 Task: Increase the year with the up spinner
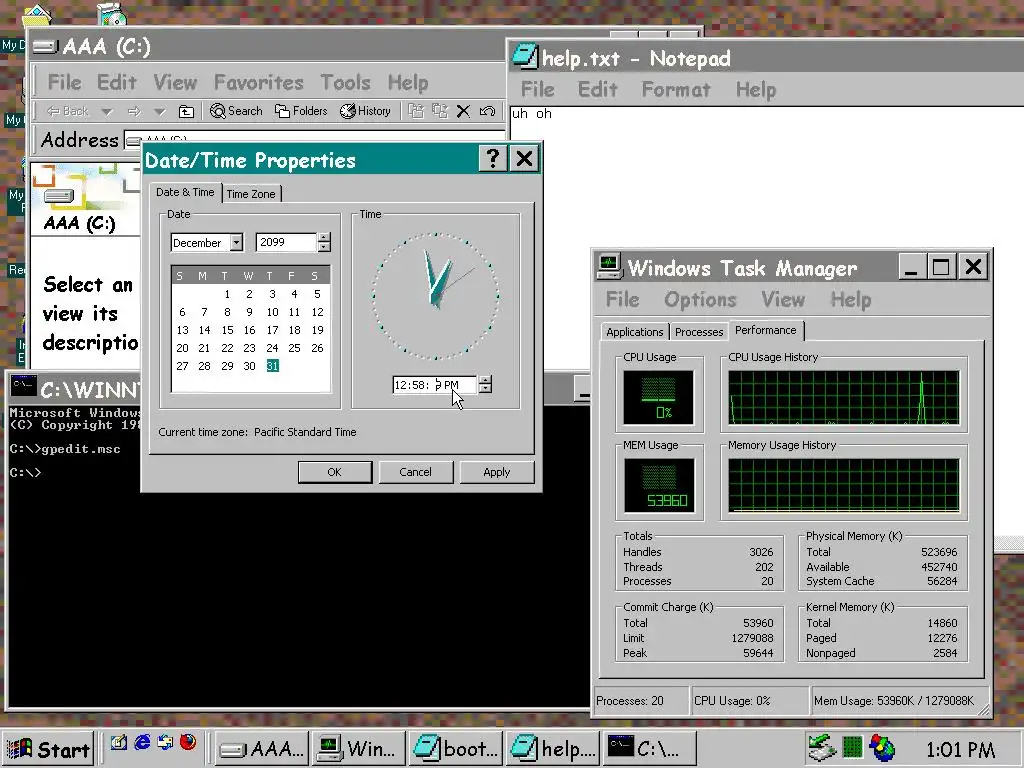324,238
